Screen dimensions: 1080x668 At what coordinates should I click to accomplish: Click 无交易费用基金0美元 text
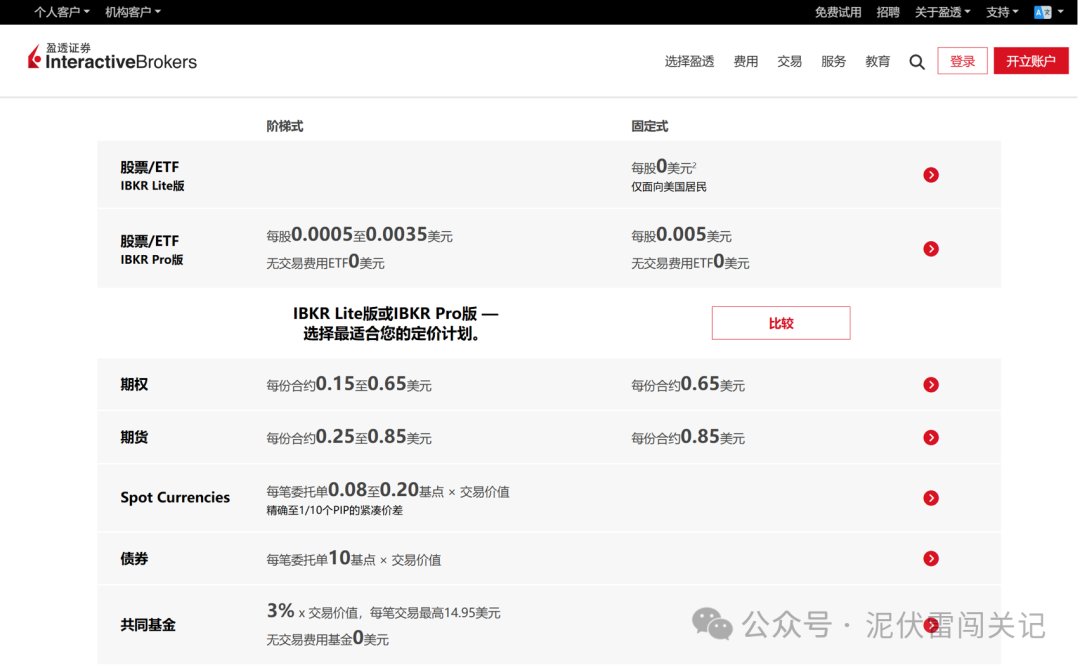327,638
